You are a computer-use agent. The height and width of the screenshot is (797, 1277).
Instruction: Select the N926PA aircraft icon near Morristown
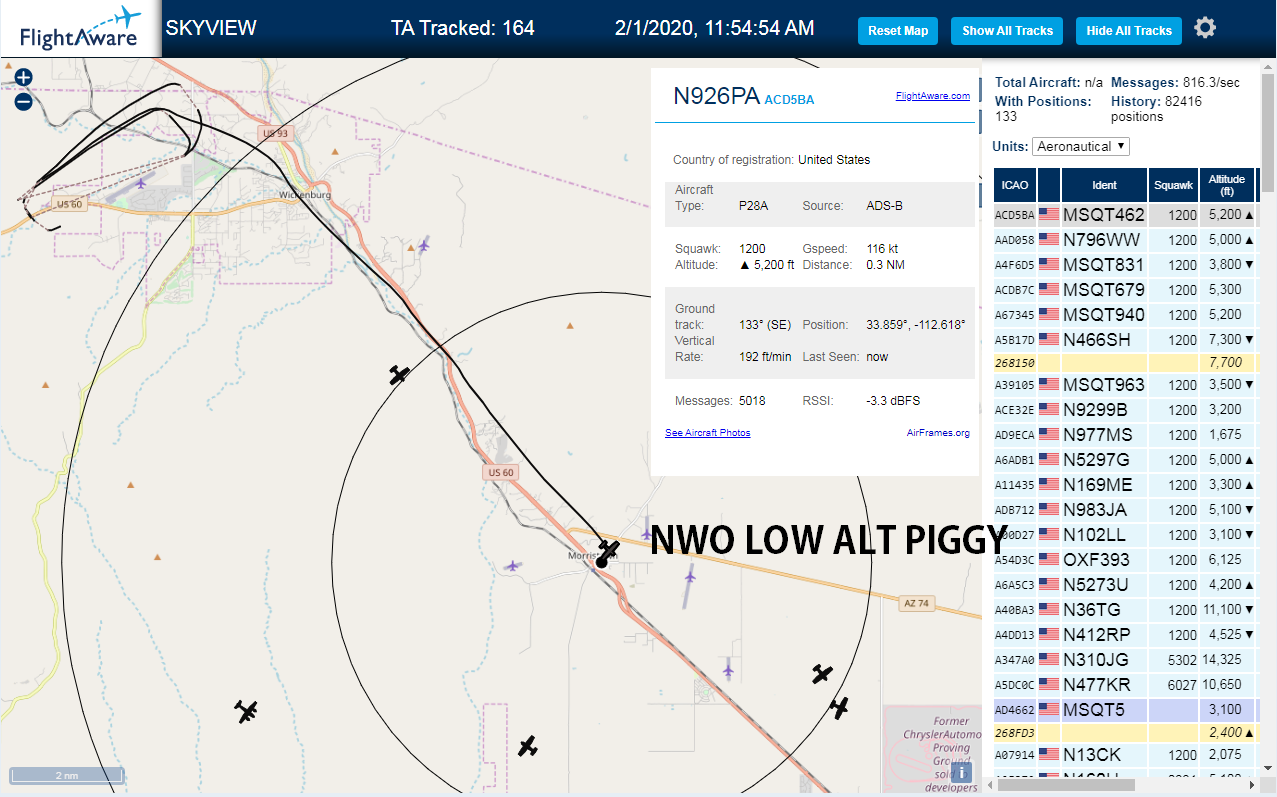click(x=608, y=550)
